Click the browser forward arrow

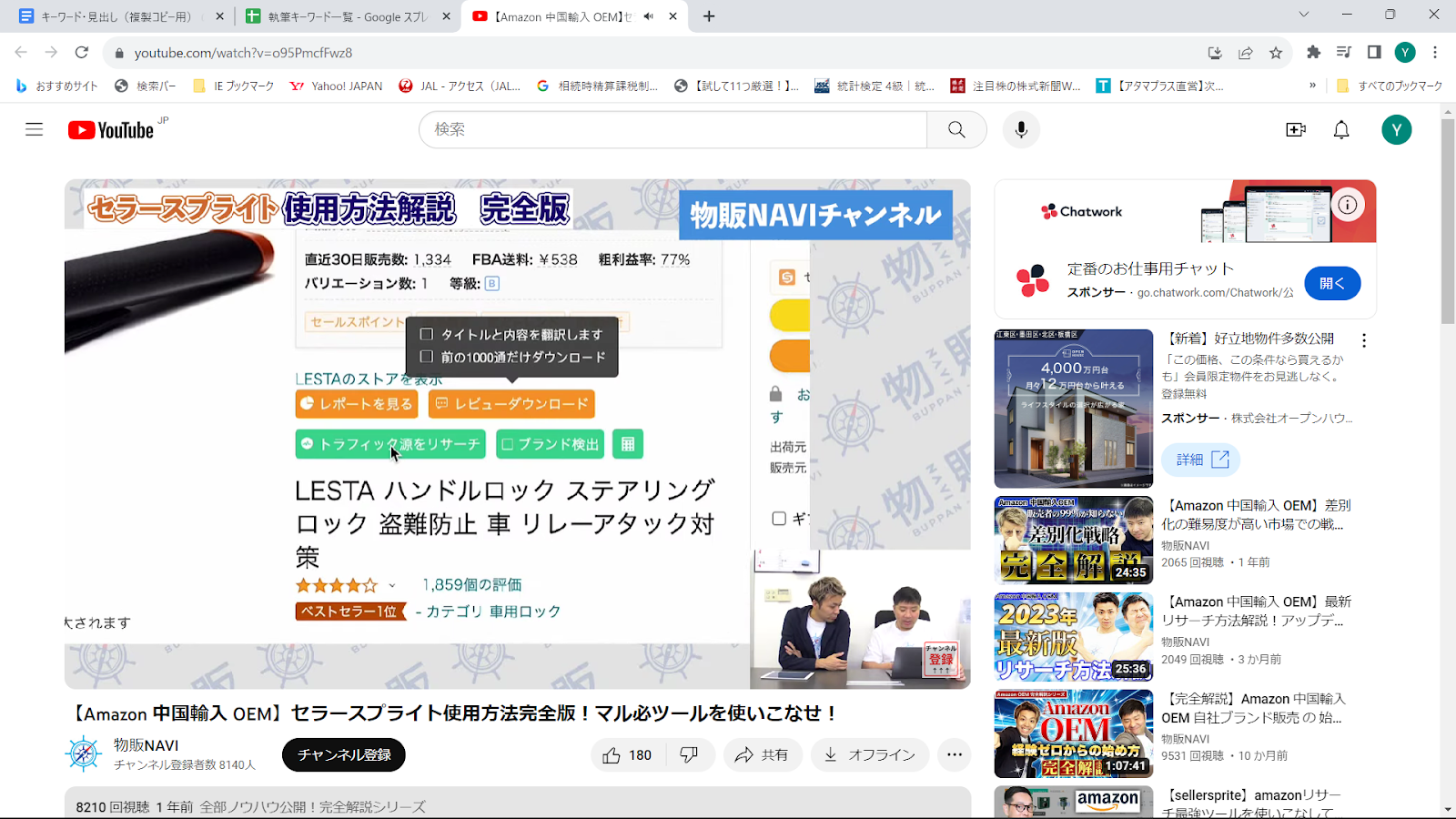51,53
